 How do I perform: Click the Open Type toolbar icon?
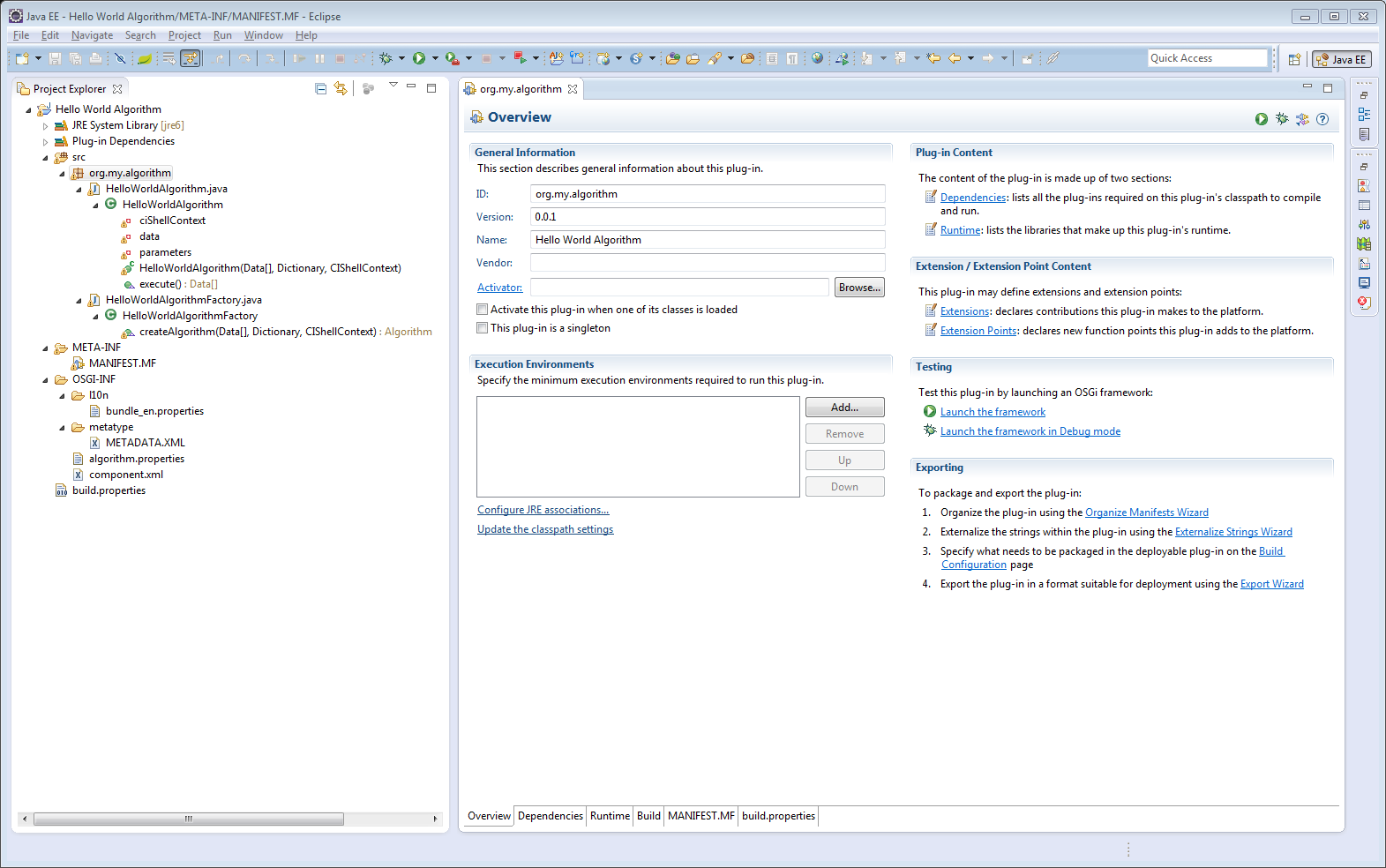point(671,58)
